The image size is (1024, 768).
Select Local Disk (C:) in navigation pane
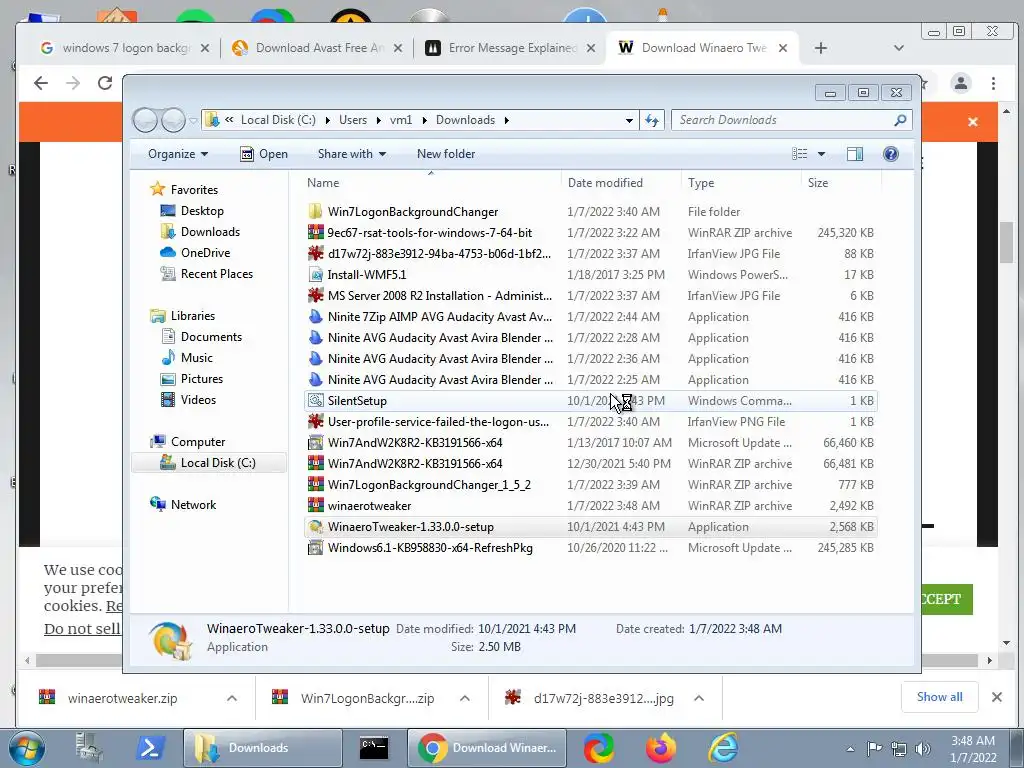[x=208, y=463]
